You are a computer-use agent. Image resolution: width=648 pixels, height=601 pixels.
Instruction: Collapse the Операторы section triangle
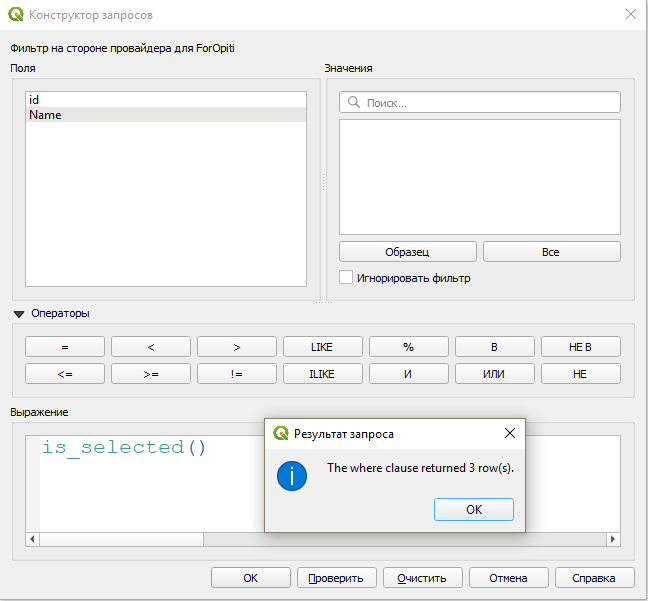[x=19, y=314]
